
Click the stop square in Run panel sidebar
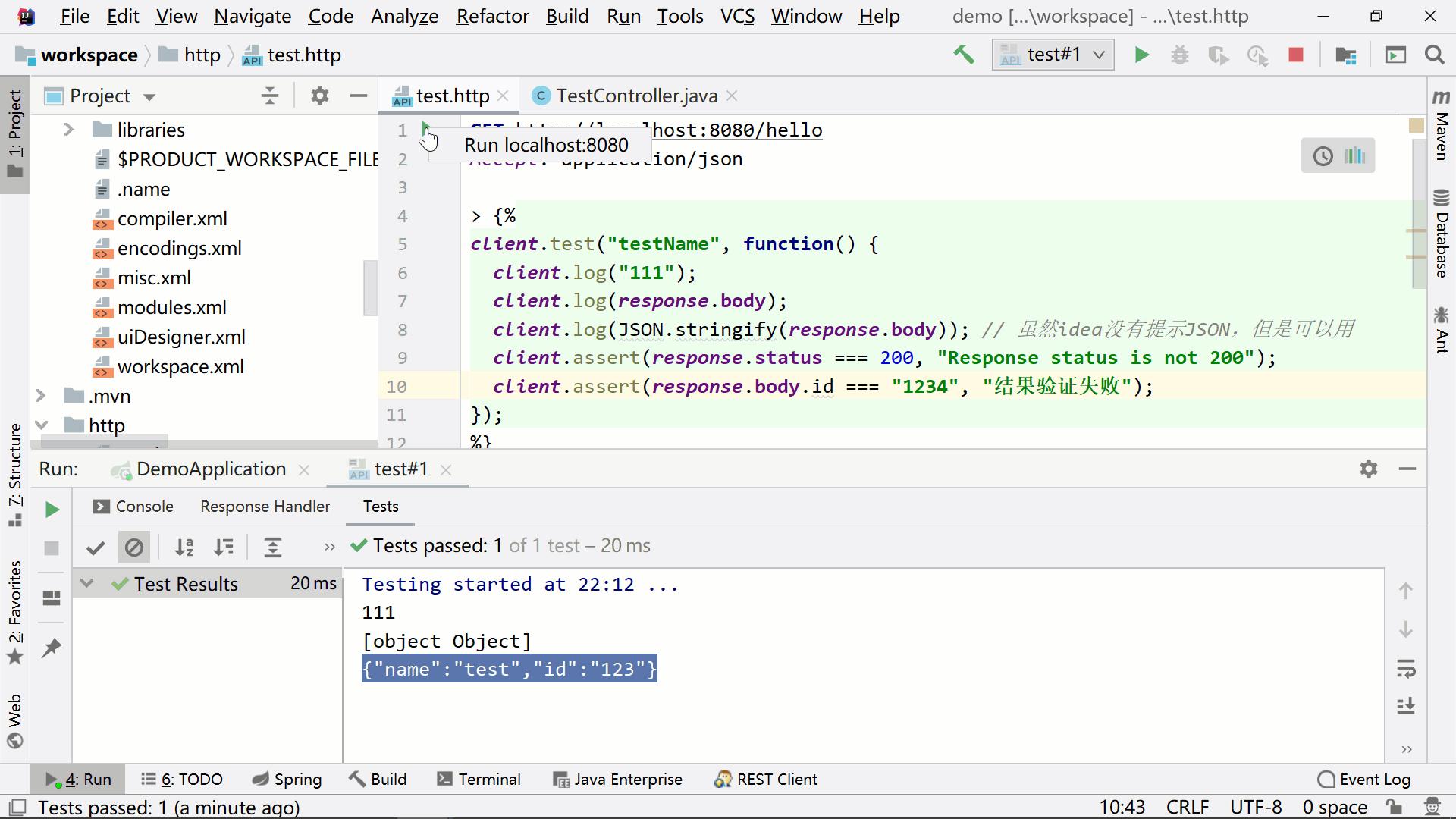pos(52,548)
